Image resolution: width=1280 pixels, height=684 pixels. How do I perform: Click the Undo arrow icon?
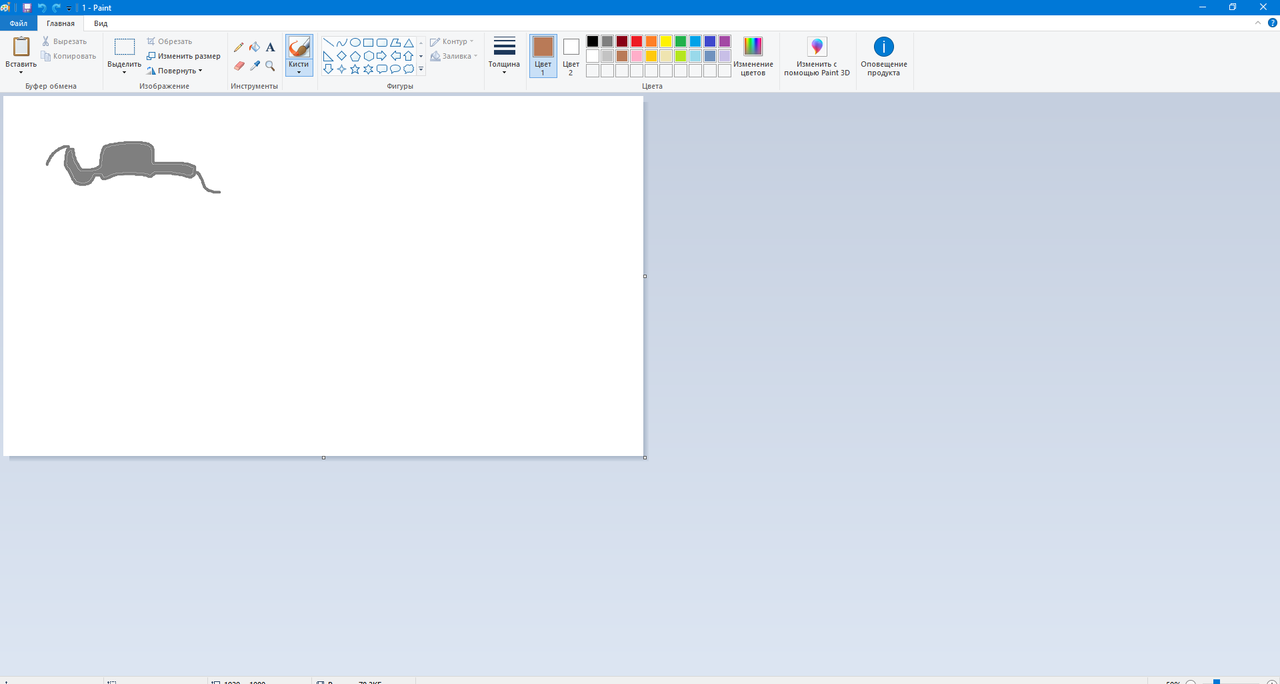[x=42, y=7]
